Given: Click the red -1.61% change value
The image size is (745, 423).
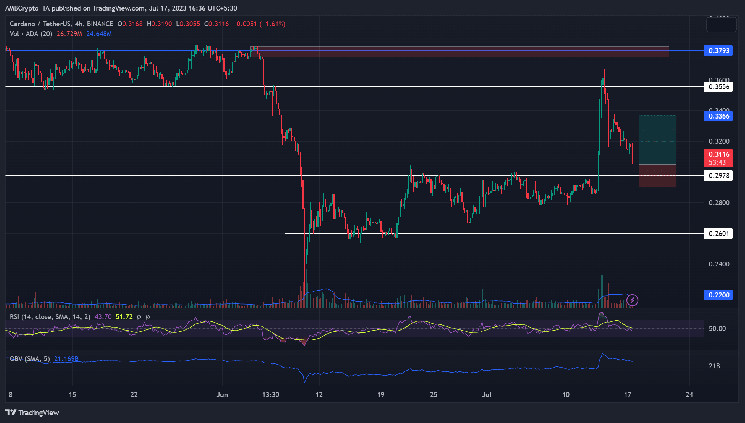Looking at the screenshot, I should tap(273, 24).
